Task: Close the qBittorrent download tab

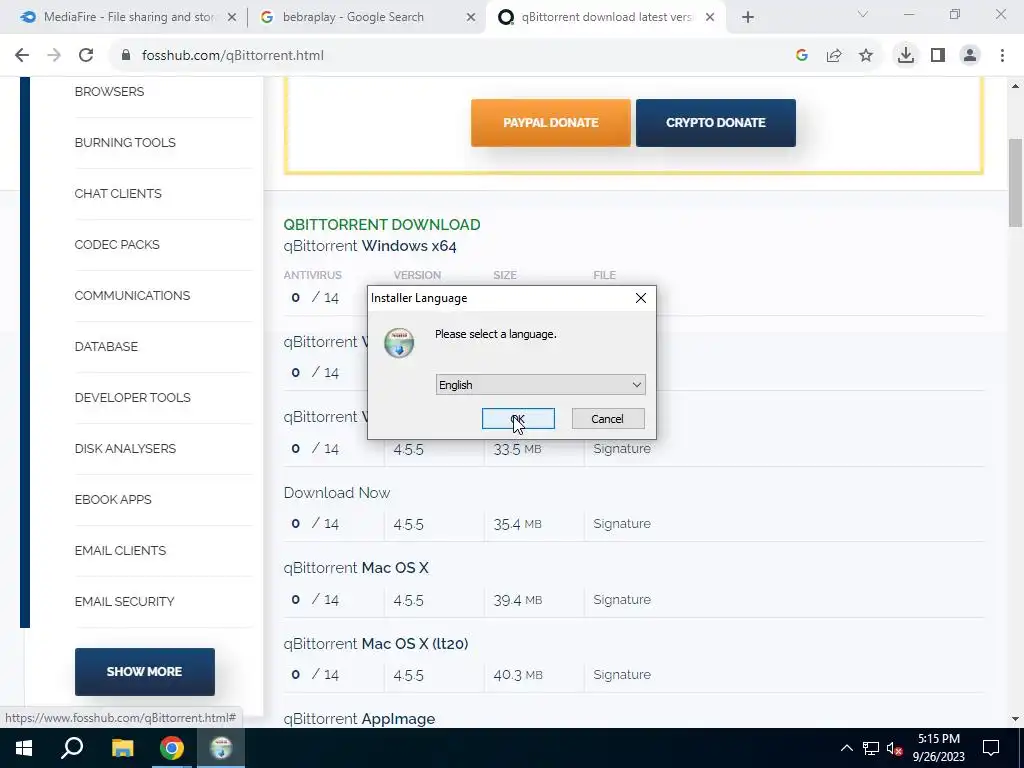Action: (x=710, y=18)
